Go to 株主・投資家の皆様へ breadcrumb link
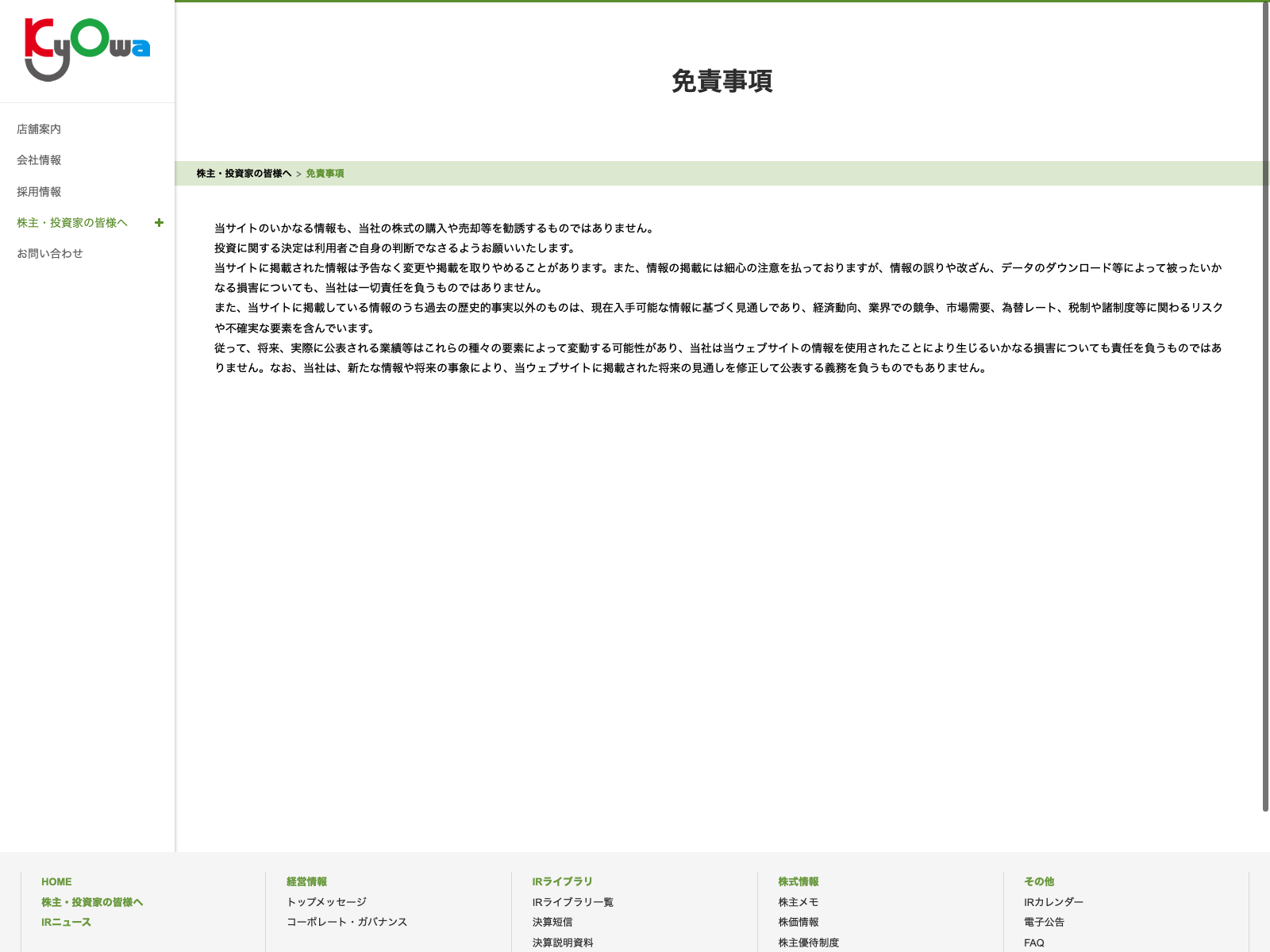The image size is (1270, 952). tap(244, 174)
